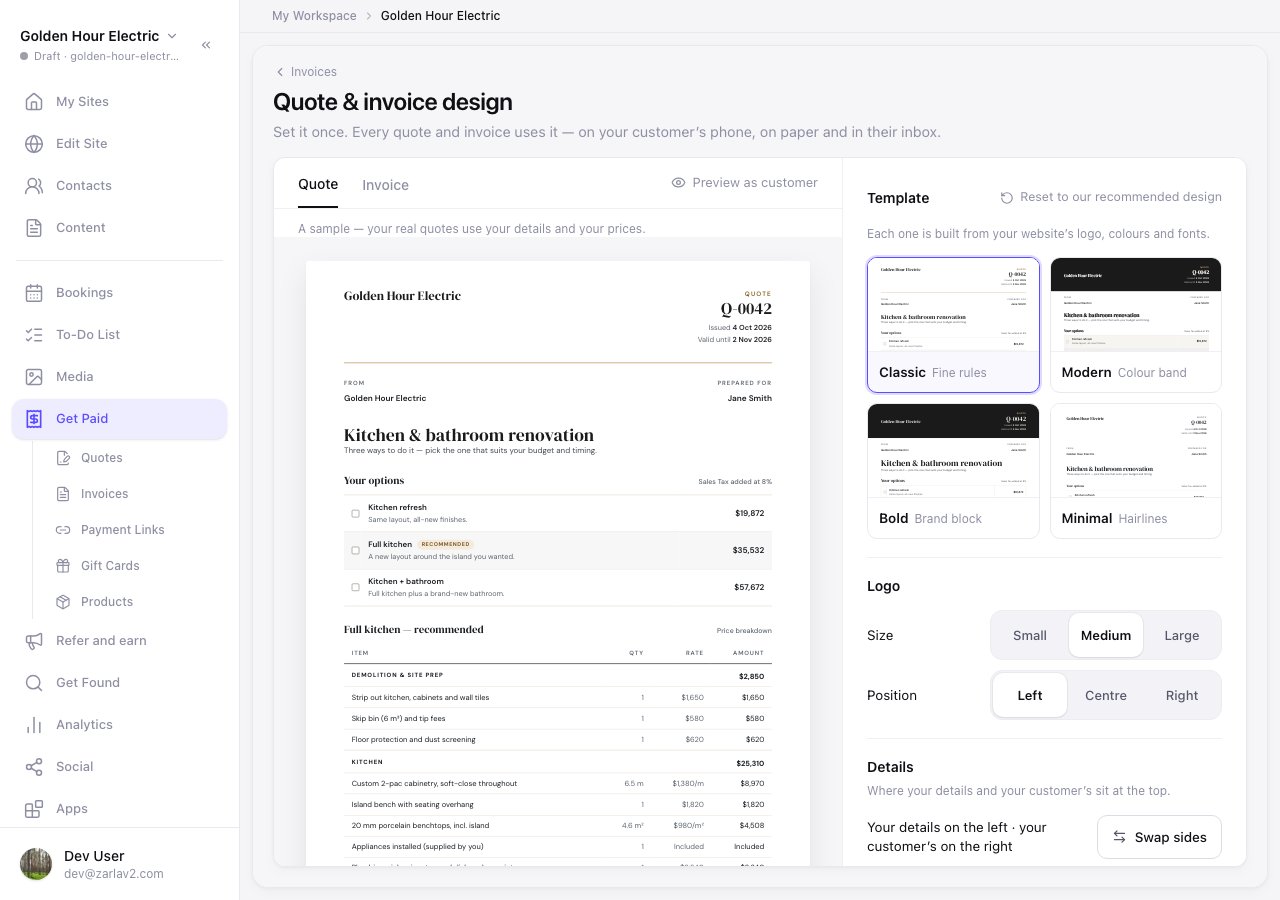Tick the Kitchen refresh option checkbox
Viewport: 1280px width, 900px height.
click(355, 514)
